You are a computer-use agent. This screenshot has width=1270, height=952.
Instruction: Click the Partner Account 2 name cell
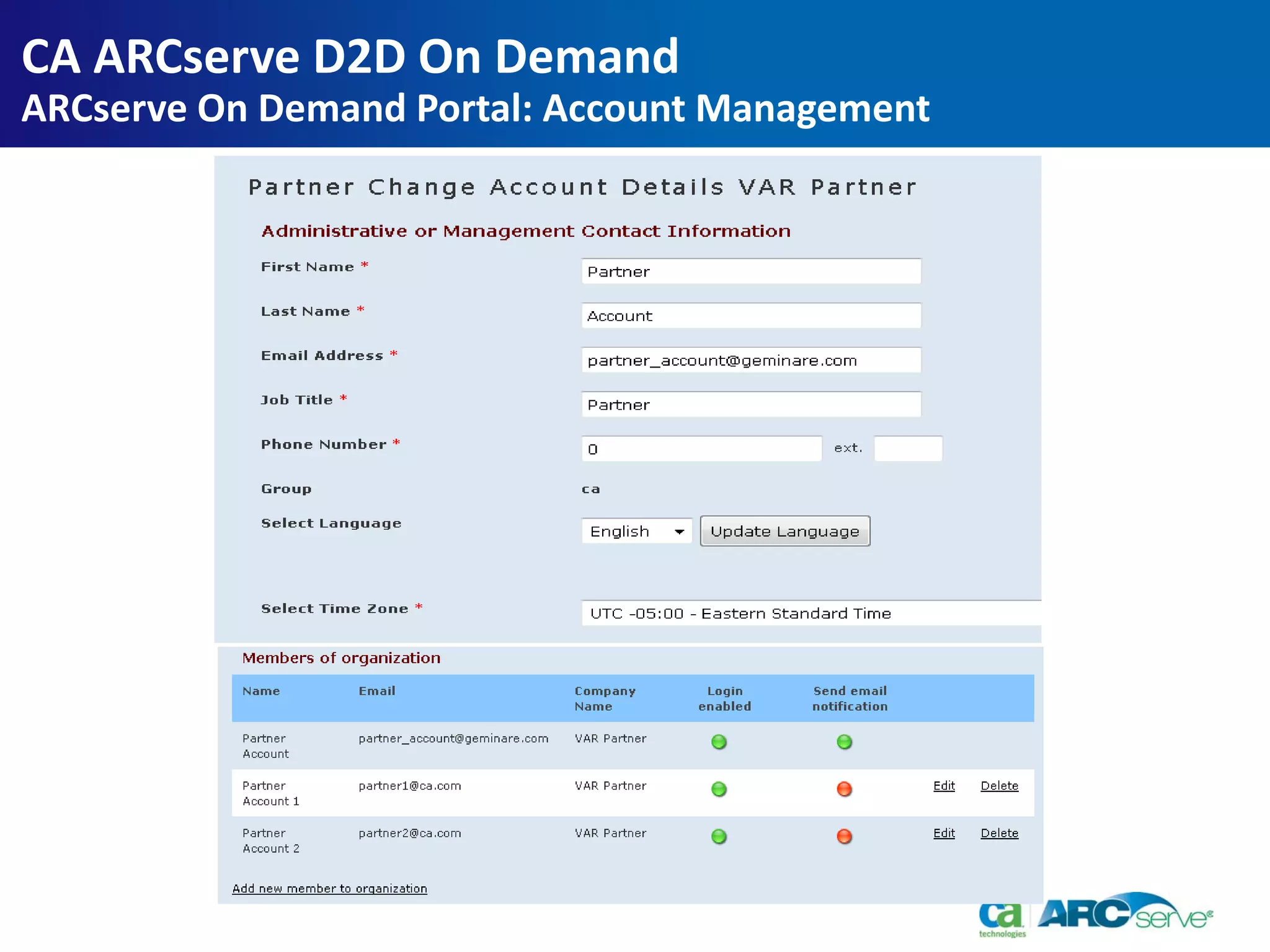pyautogui.click(x=271, y=841)
